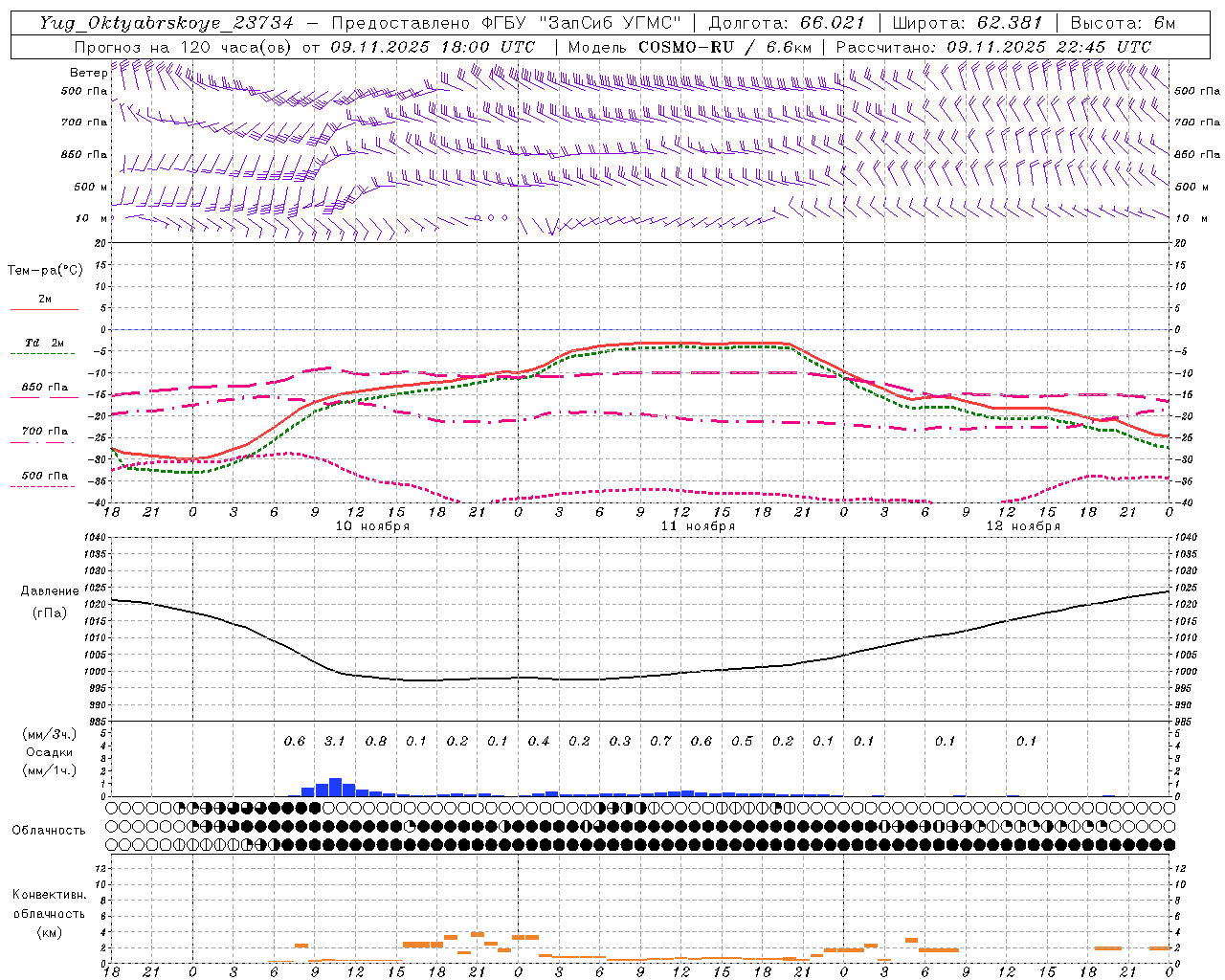1225x980 pixels.
Task: Click the precipitation value 0.4
Action: [x=539, y=741]
